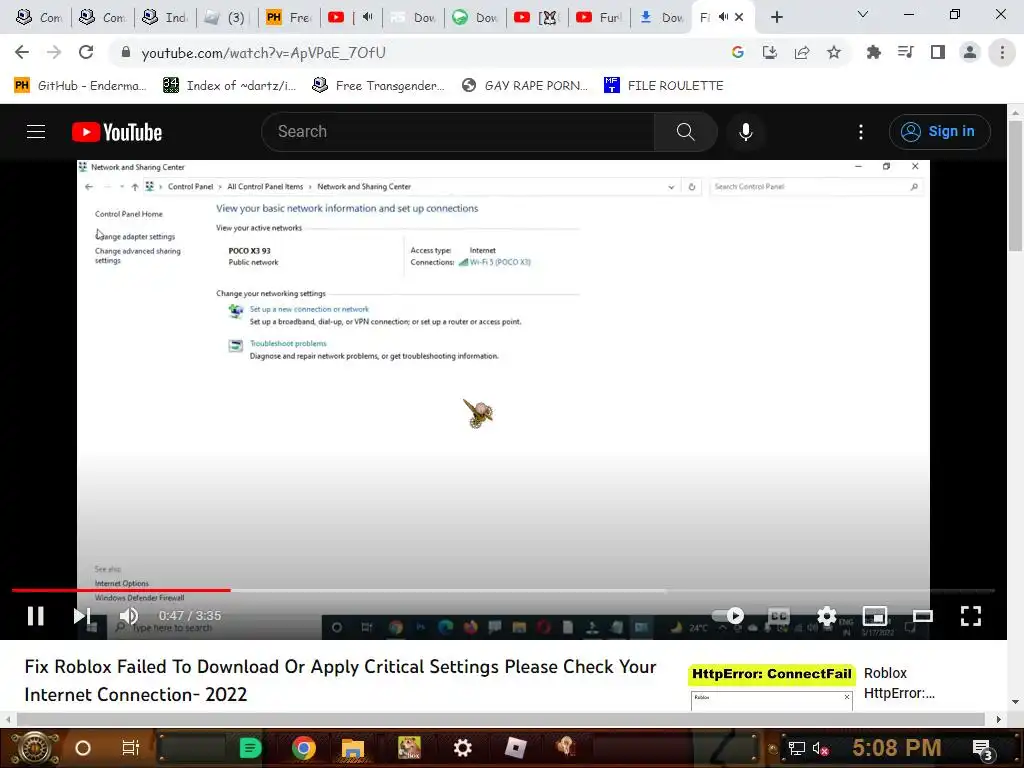Open the GitHub - Enderma... bookmark
The image size is (1024, 768).
pyautogui.click(x=80, y=86)
